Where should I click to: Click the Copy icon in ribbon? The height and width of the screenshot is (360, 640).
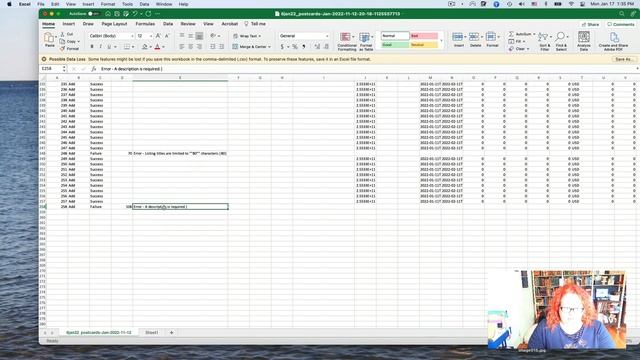click(62, 42)
